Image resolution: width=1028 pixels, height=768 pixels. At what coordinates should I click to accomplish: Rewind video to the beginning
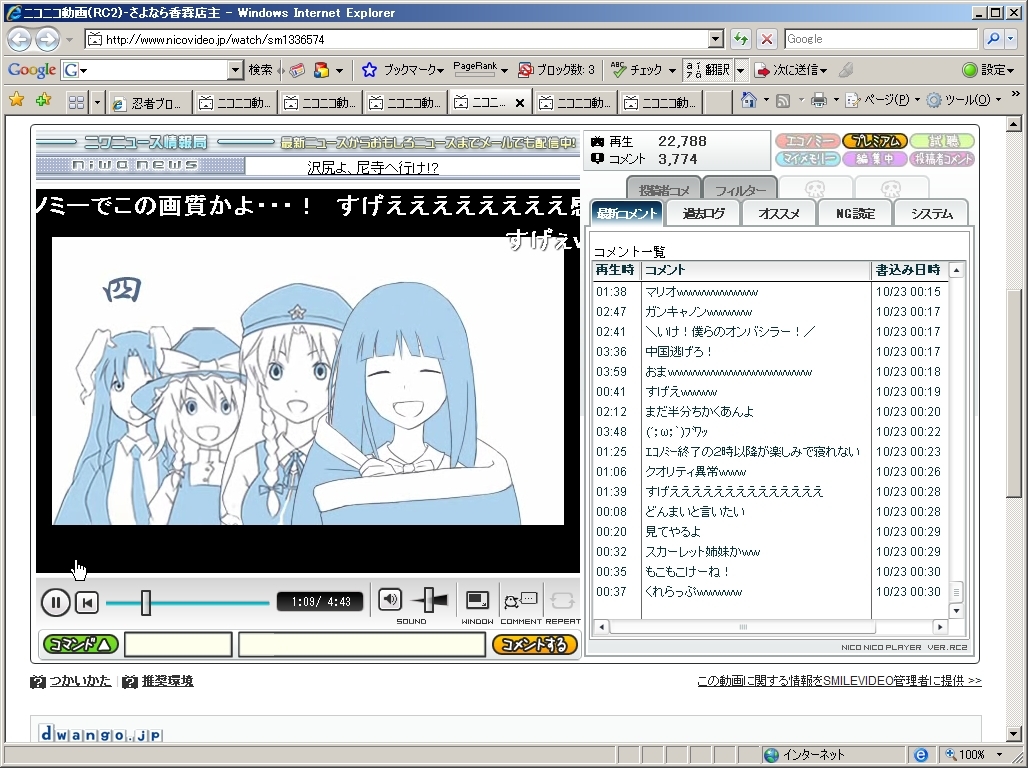87,602
